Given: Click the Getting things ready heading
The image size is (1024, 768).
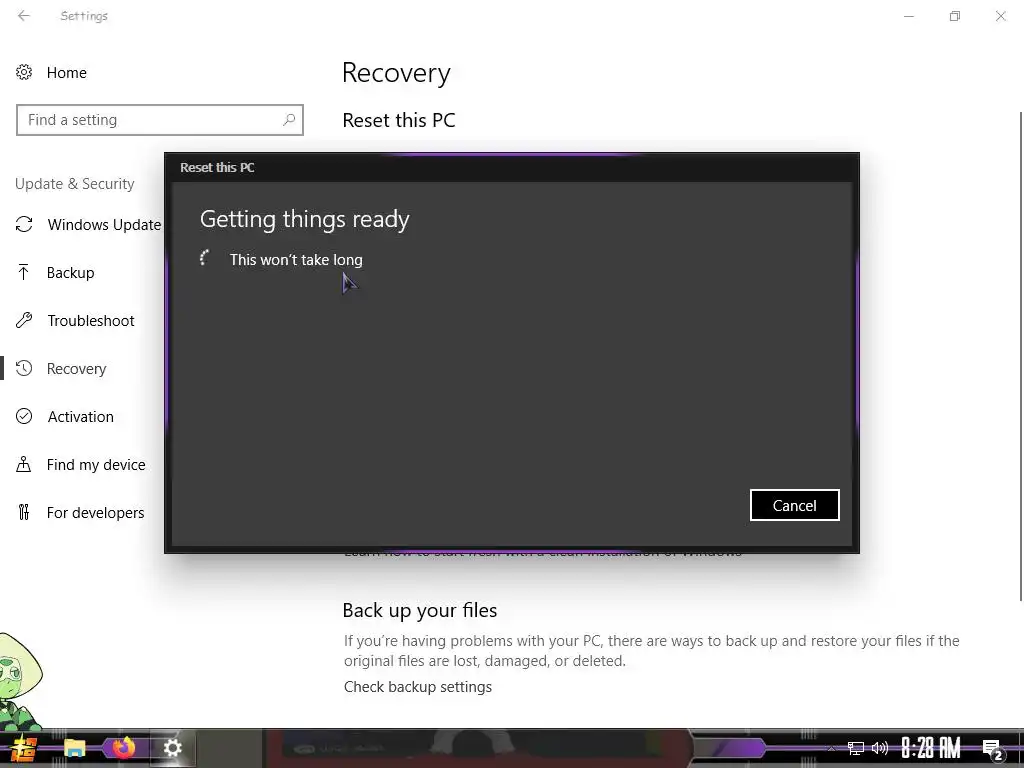Looking at the screenshot, I should (305, 219).
